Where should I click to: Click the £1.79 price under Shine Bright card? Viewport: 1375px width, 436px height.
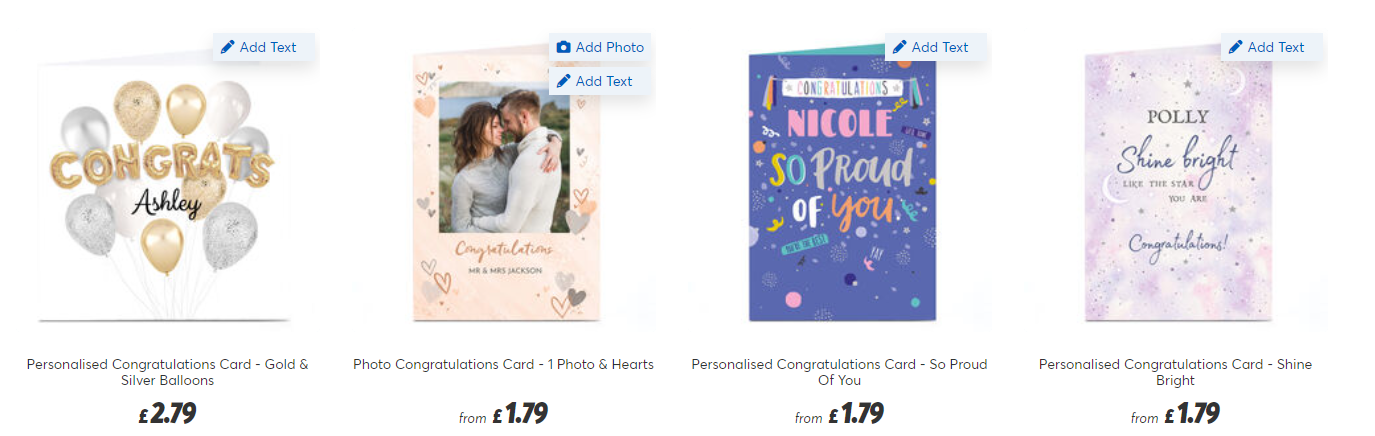(x=1191, y=413)
